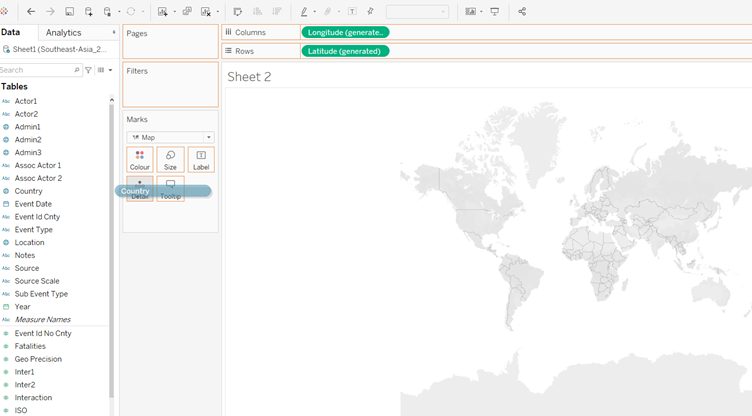Select the Admin1 field
The height and width of the screenshot is (416, 752).
tap(27, 127)
